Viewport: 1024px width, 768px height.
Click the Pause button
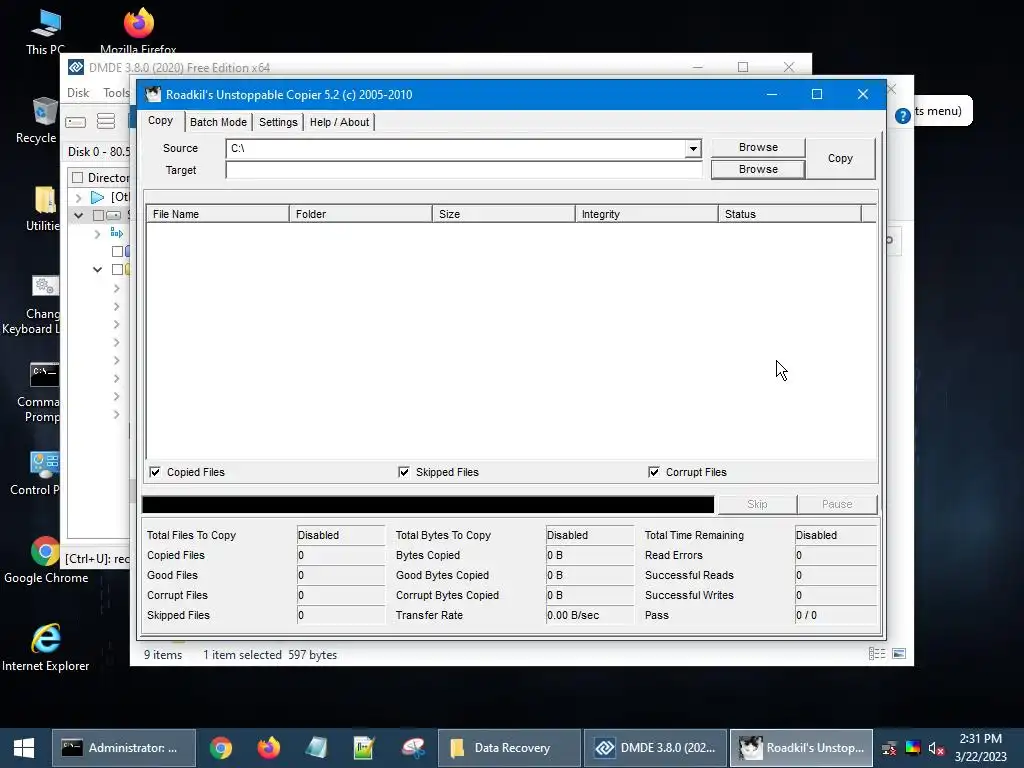pos(837,504)
